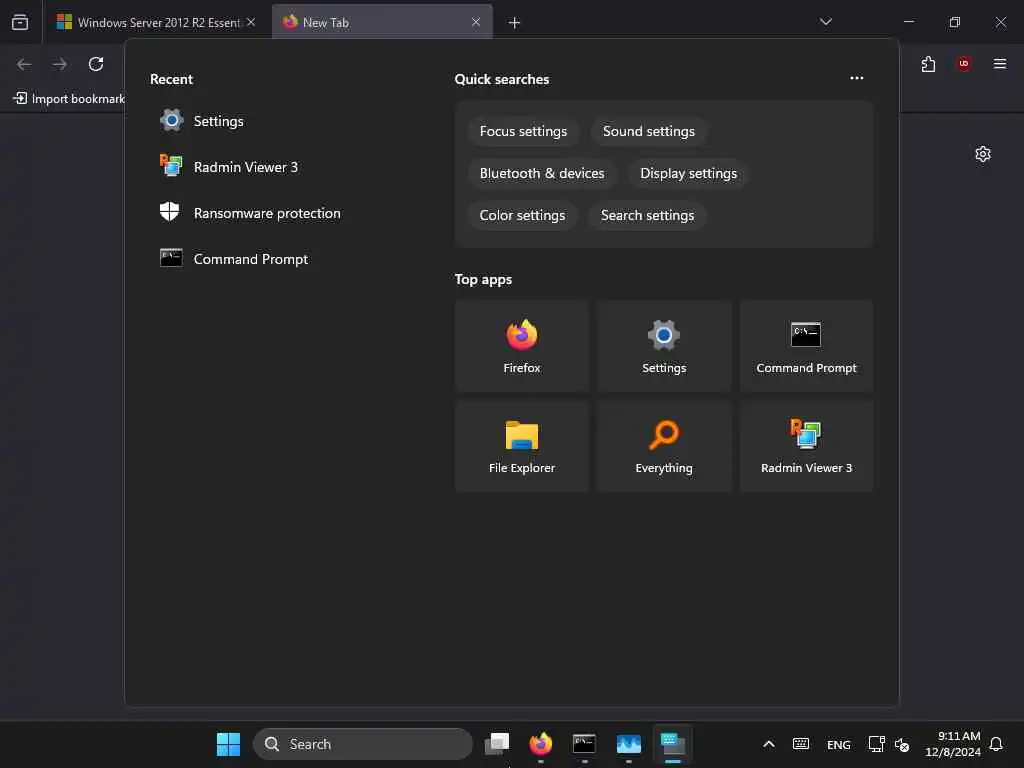Open the blue graph app taskbar icon
Viewport: 1024px width, 768px height.
click(x=629, y=744)
